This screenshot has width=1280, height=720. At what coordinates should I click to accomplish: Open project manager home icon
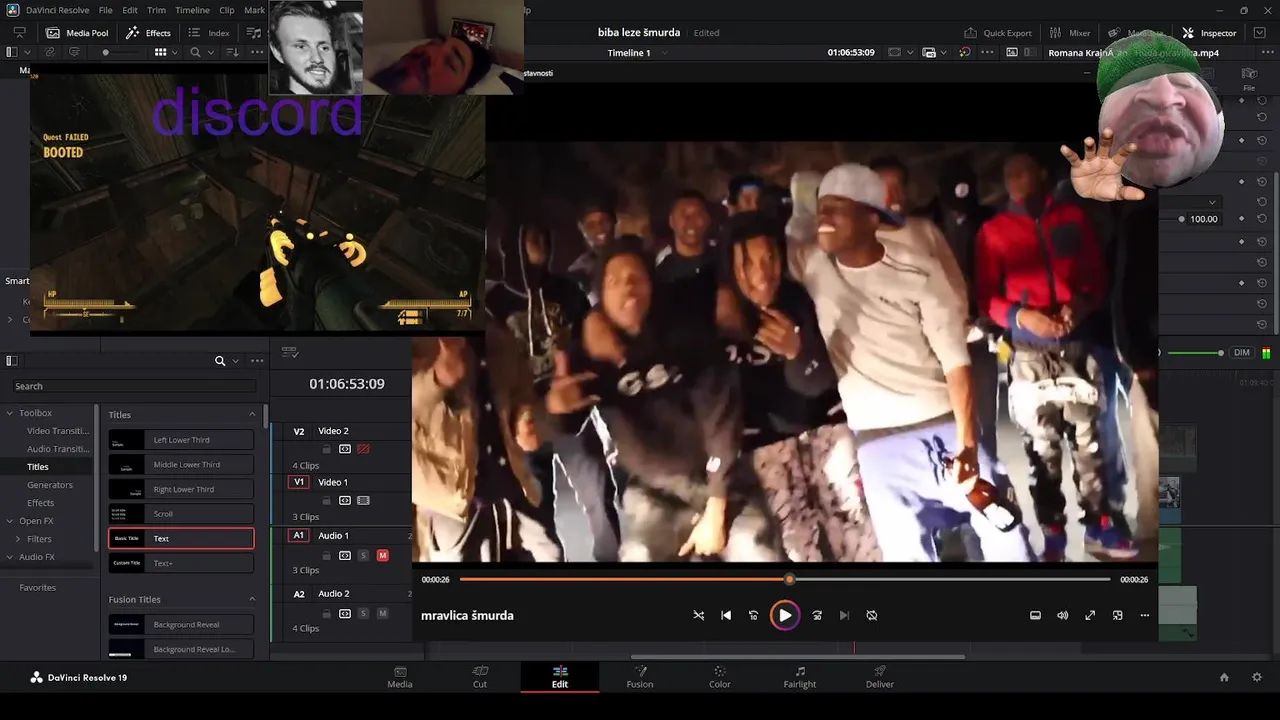pyautogui.click(x=1224, y=677)
